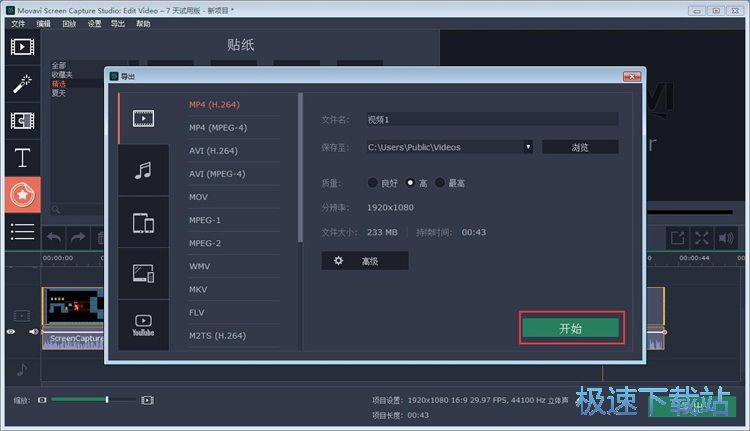Toggle fullscreen preview icon
The image size is (750, 431).
pyautogui.click(x=702, y=238)
